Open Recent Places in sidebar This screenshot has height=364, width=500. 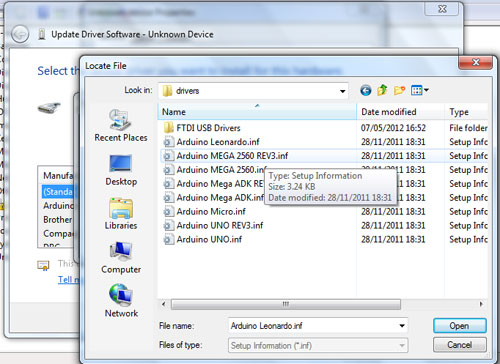pyautogui.click(x=121, y=125)
